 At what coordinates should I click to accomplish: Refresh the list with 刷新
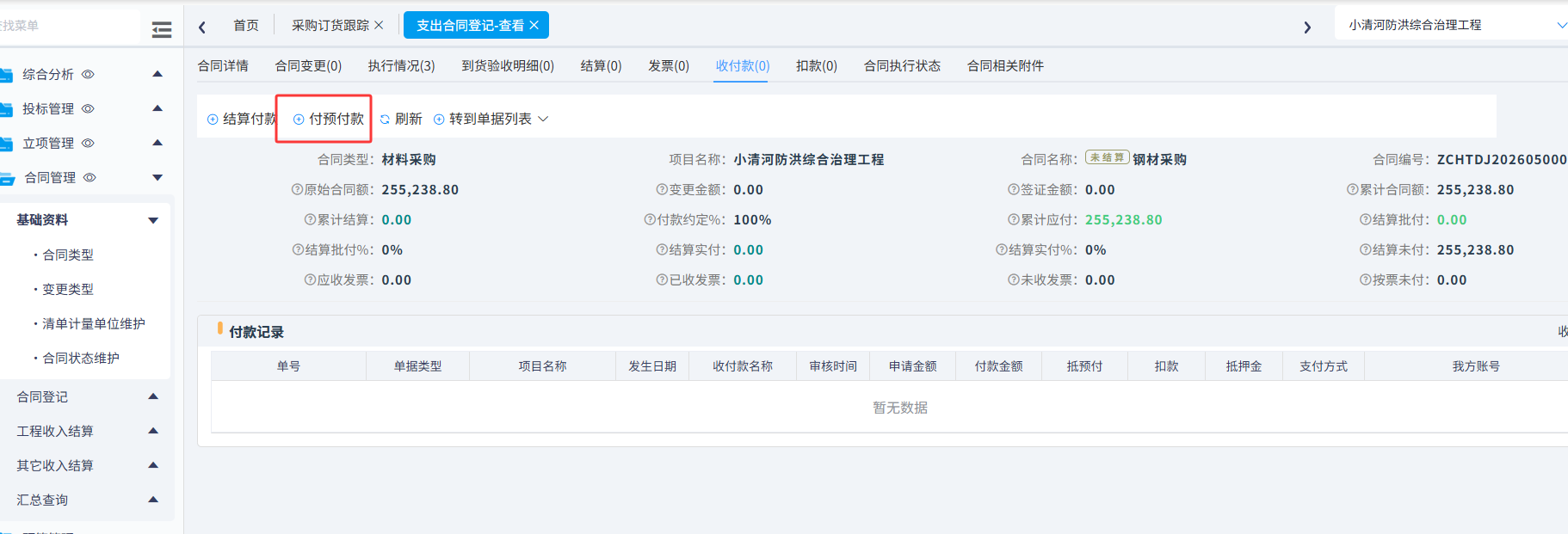click(401, 120)
